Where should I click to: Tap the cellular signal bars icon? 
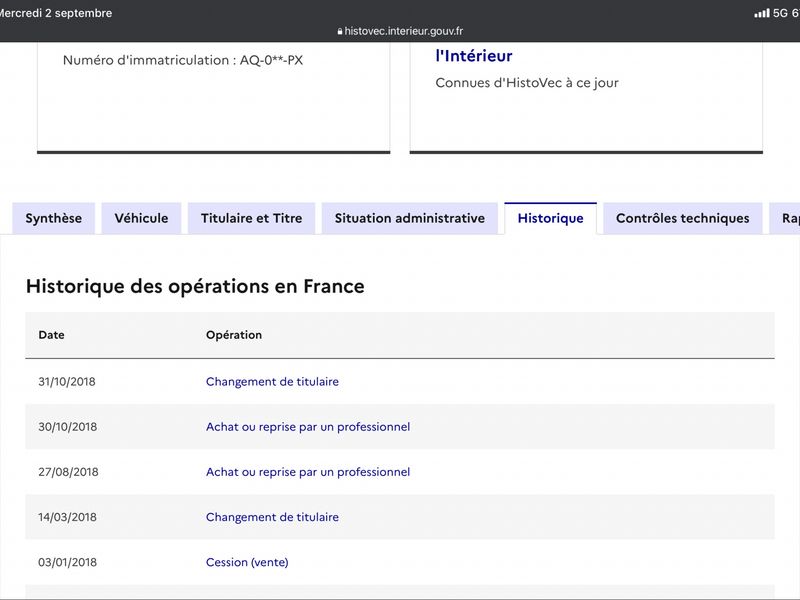762,13
